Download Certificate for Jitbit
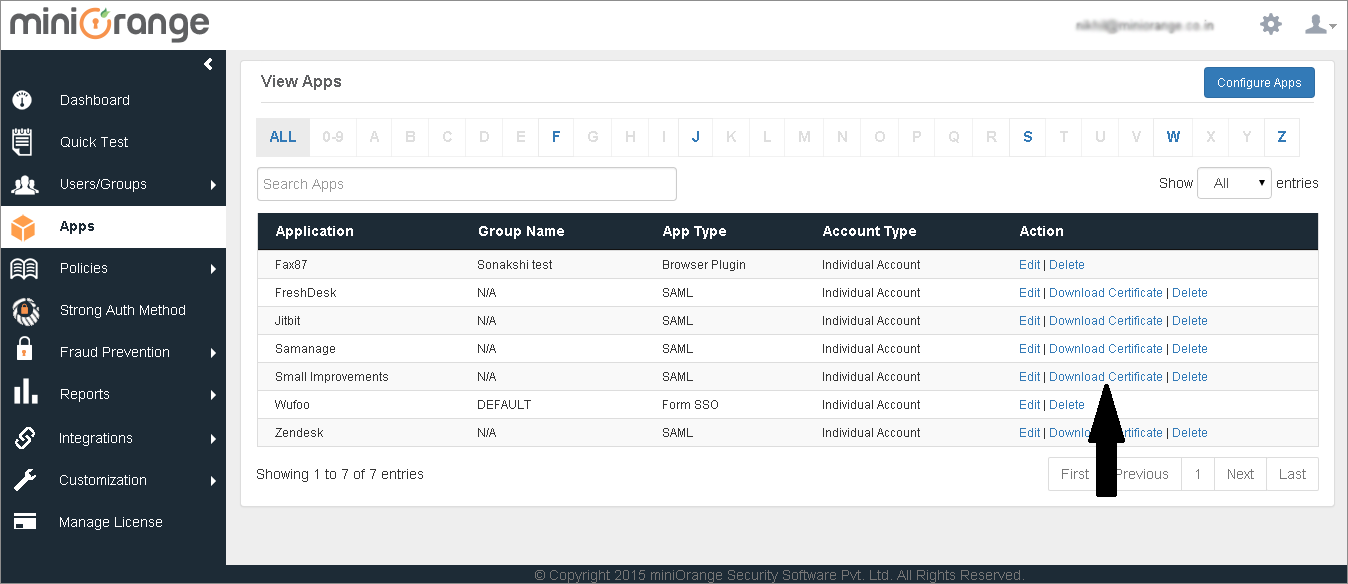This screenshot has width=1348, height=584. pyautogui.click(x=1106, y=321)
